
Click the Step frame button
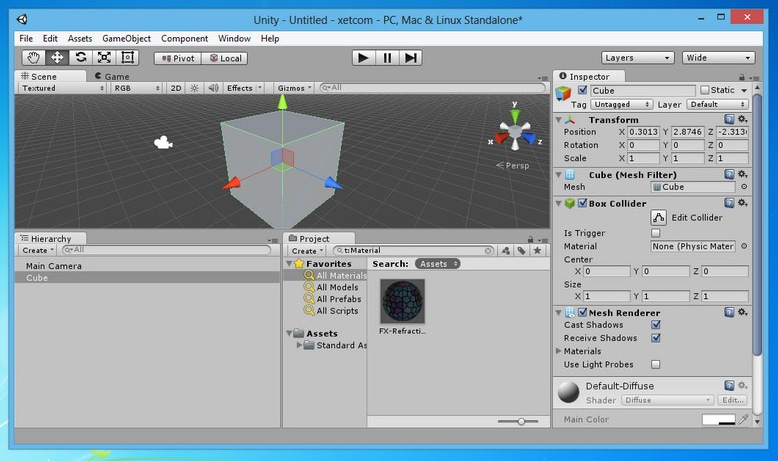pos(411,58)
